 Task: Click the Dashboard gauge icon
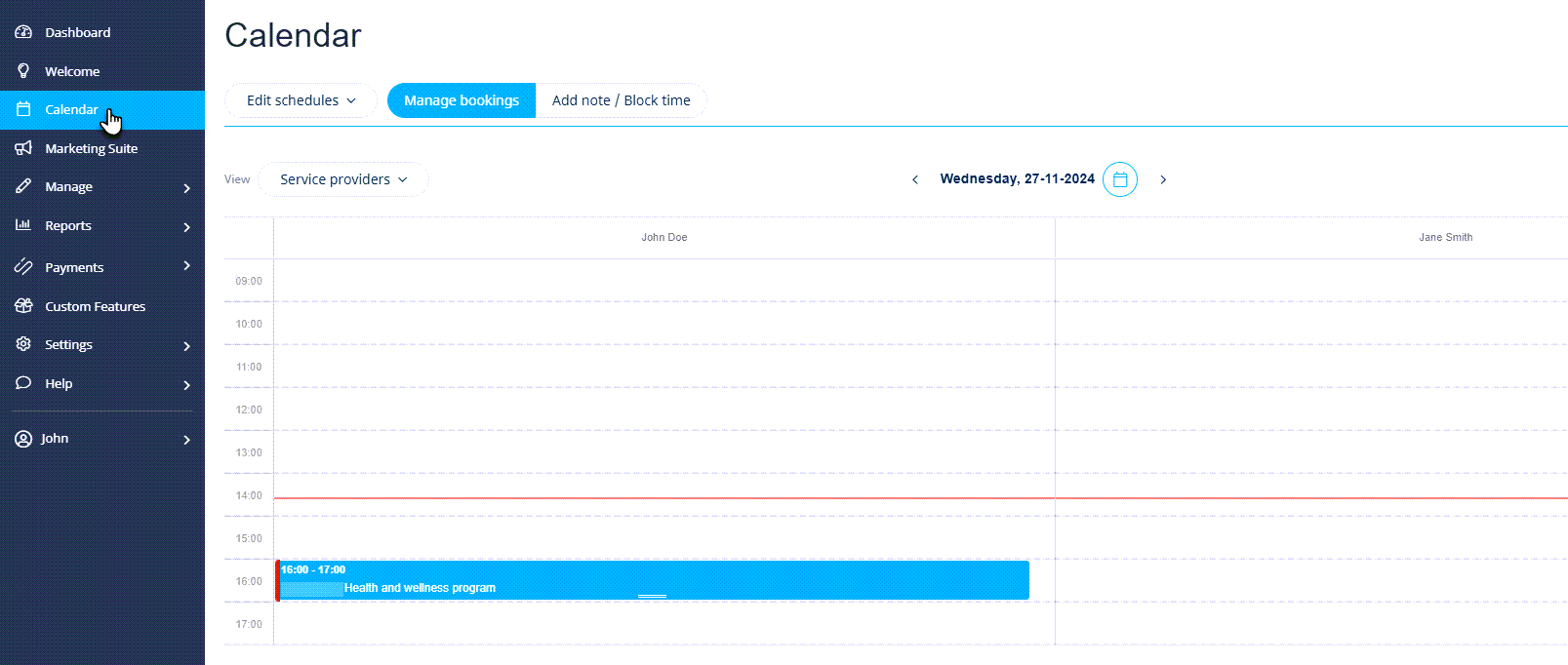tap(23, 32)
